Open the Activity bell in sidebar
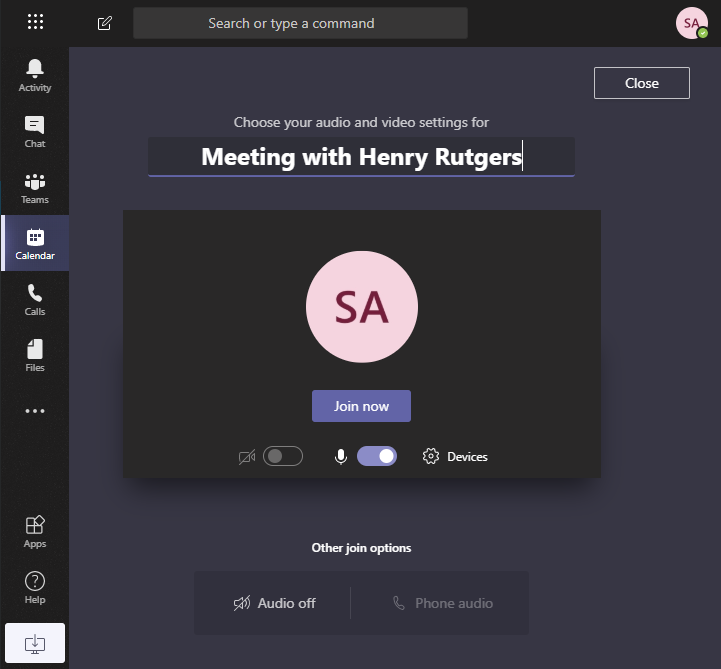The width and height of the screenshot is (721, 669). tap(35, 75)
